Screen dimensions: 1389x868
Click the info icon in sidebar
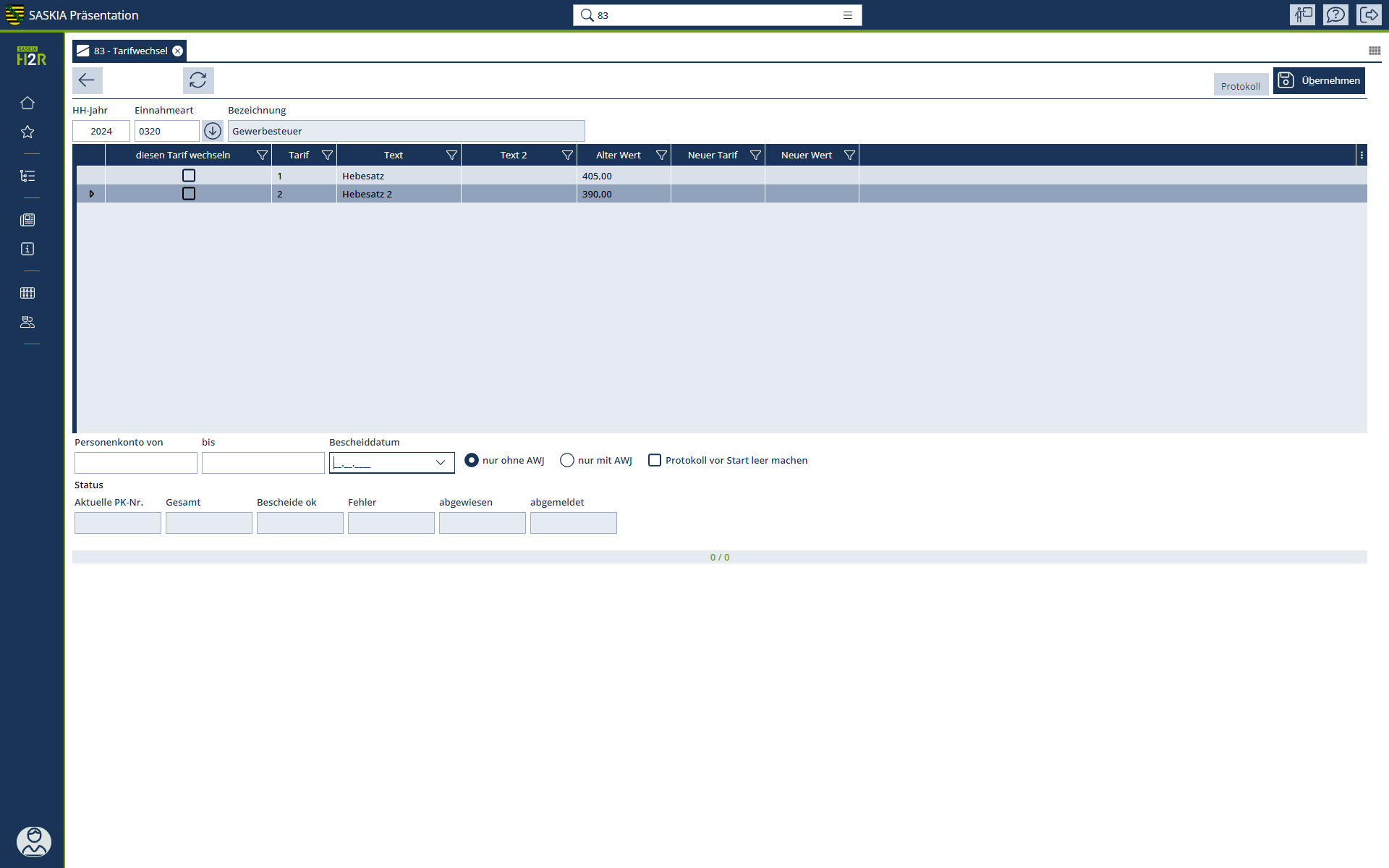tap(27, 249)
